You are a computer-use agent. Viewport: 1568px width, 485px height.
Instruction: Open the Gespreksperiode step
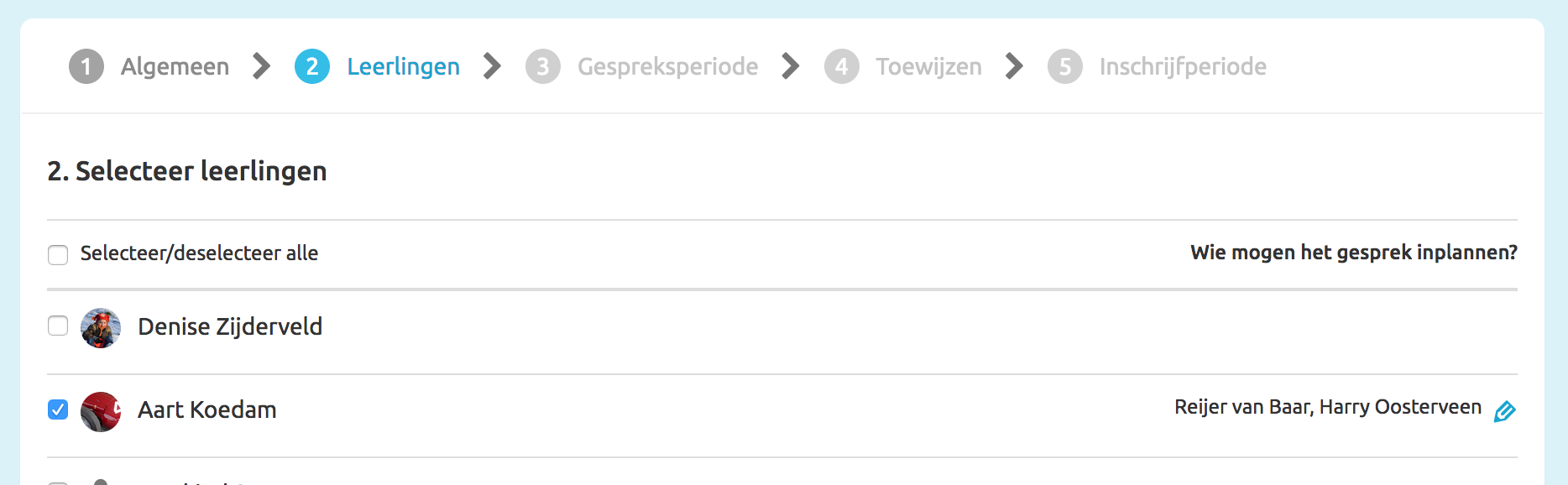667,66
